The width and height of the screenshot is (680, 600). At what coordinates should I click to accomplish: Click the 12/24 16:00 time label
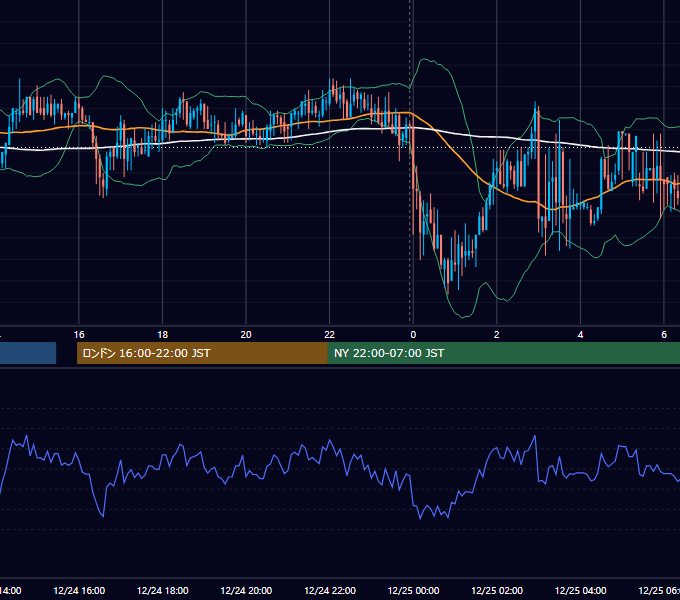pos(79,590)
